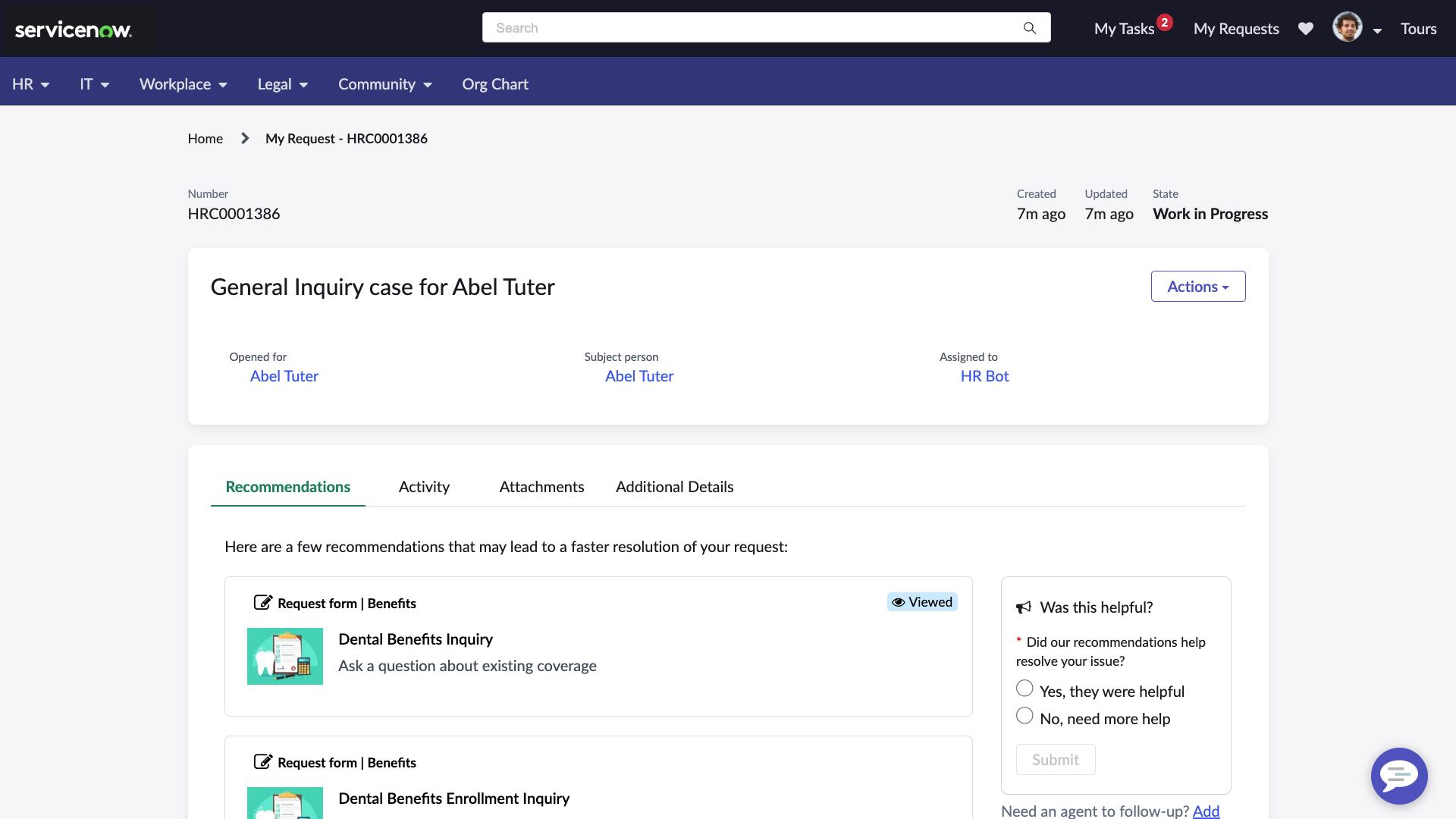Click the favorites heart icon

[1307, 28]
